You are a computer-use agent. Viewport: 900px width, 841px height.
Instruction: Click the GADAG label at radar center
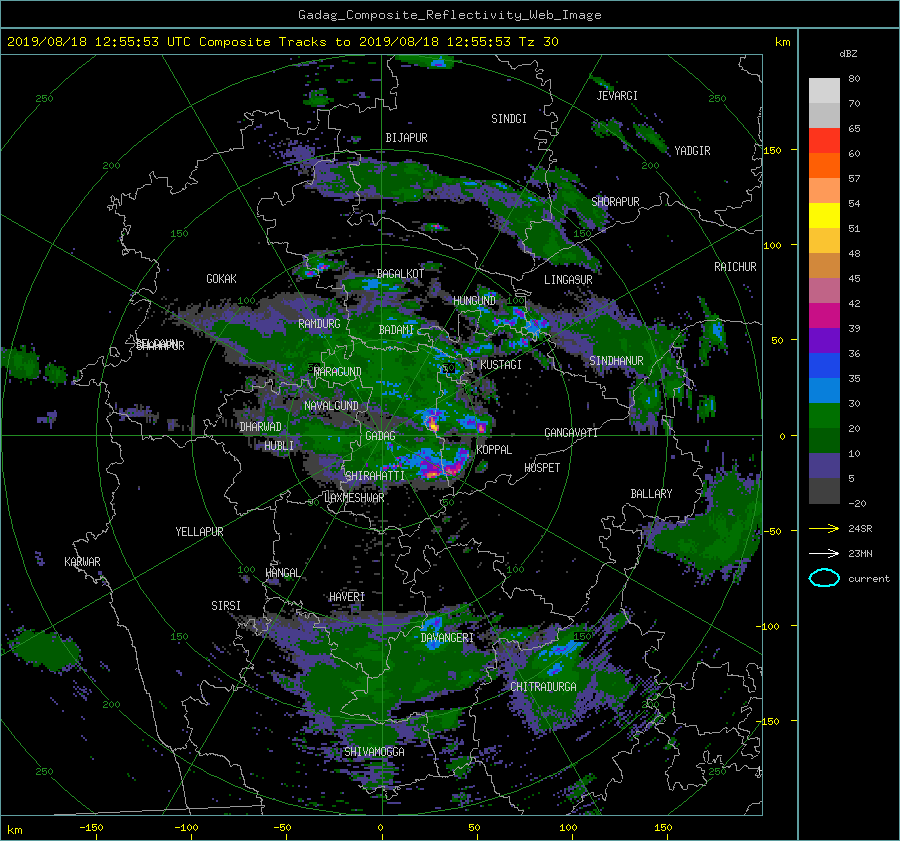tap(380, 436)
